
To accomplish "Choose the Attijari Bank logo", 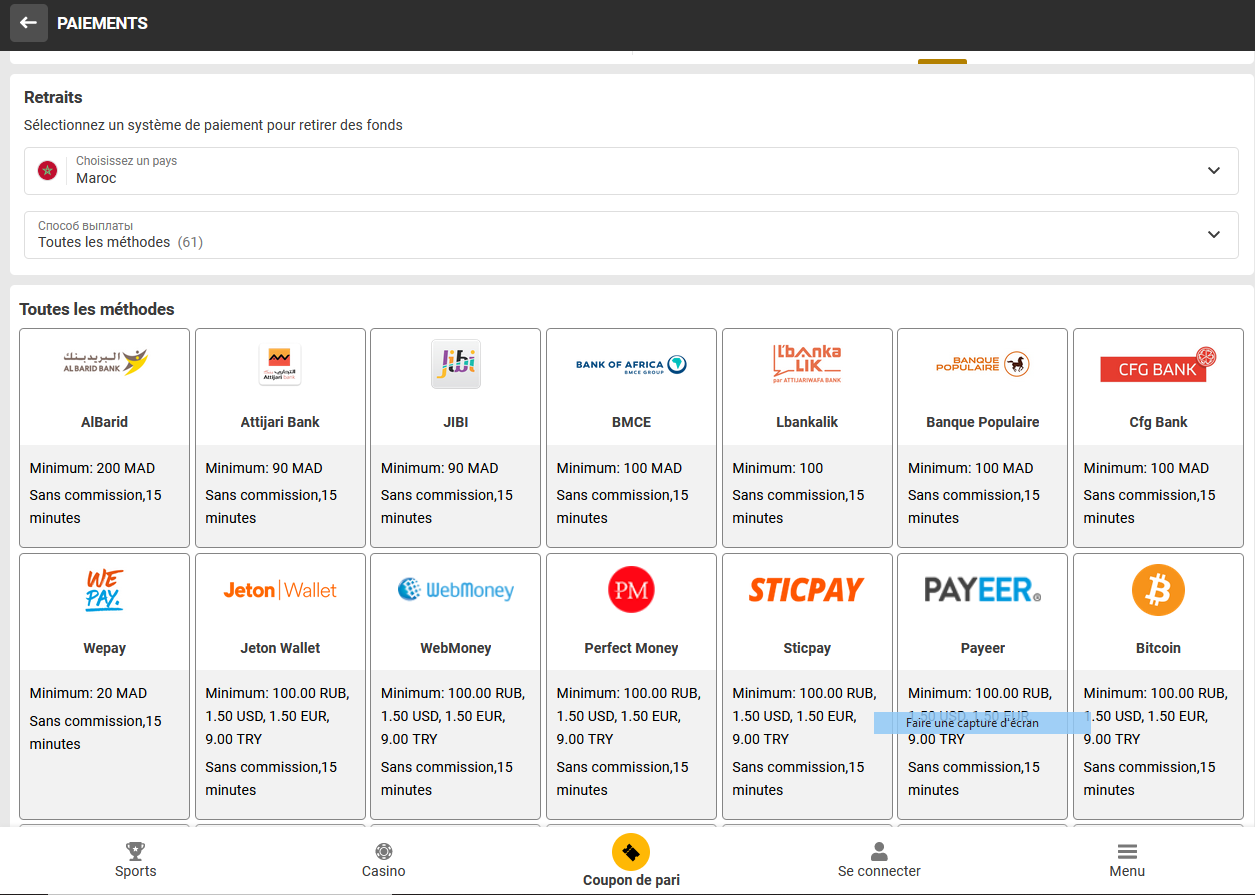I will point(280,364).
